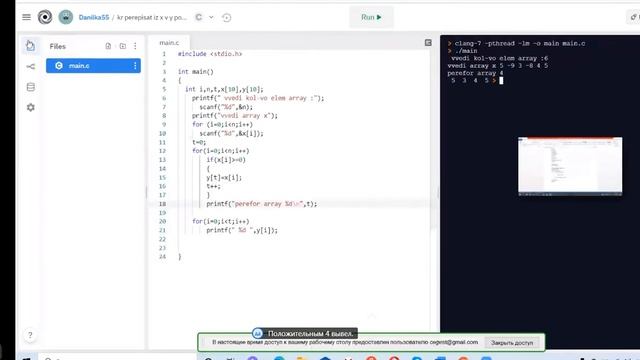Screen dimensions: 640x360
Task: Open the hamburger menu
Action: coord(27,17)
